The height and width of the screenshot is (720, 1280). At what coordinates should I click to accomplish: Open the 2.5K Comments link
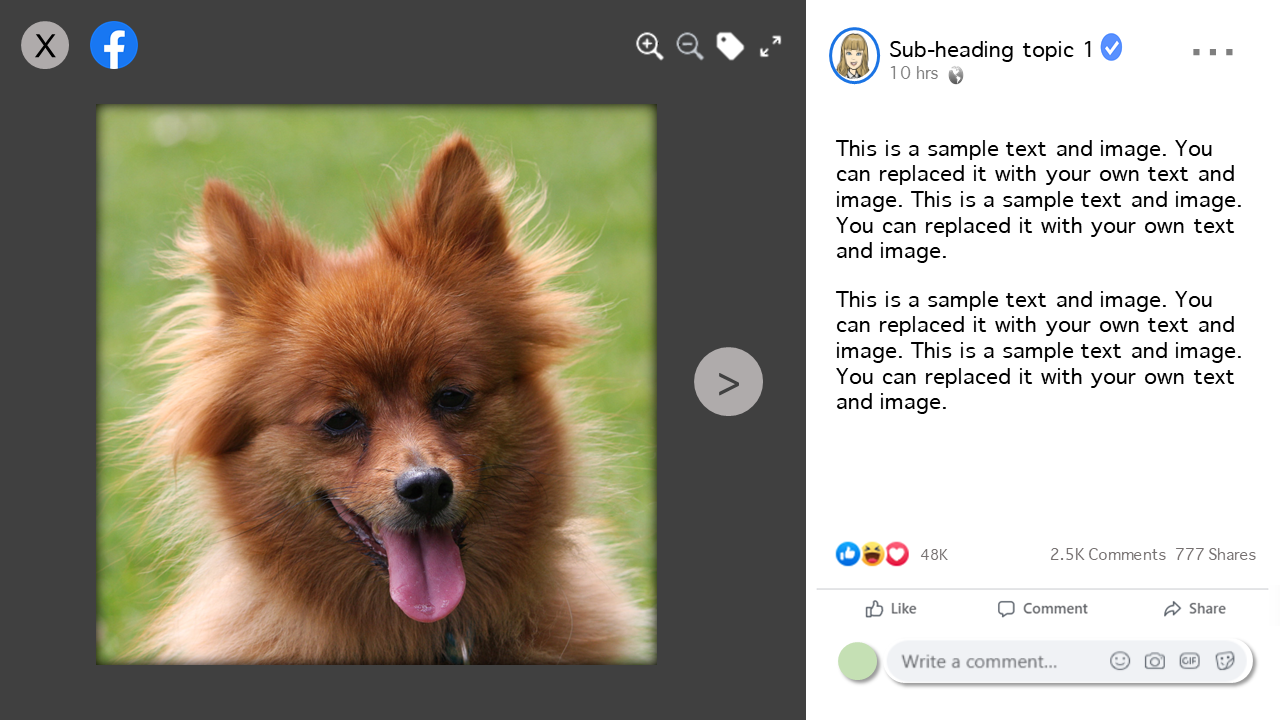coord(1108,554)
